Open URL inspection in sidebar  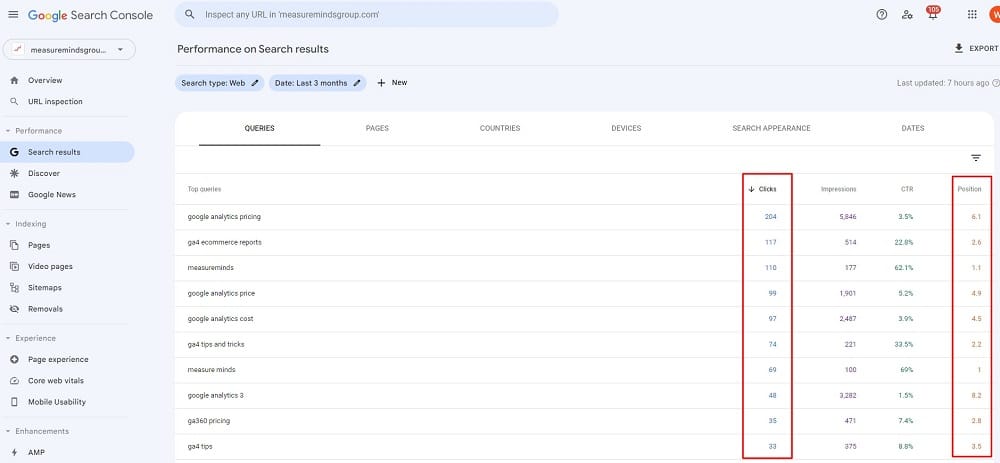click(x=55, y=101)
